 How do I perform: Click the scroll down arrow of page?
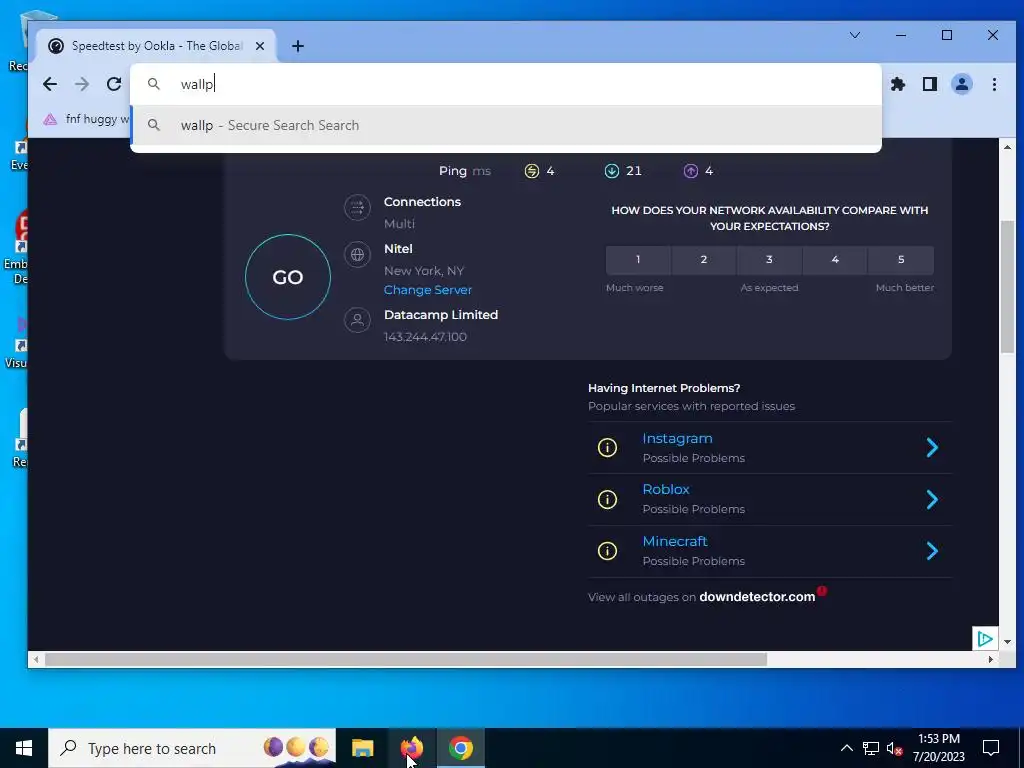coord(1007,643)
